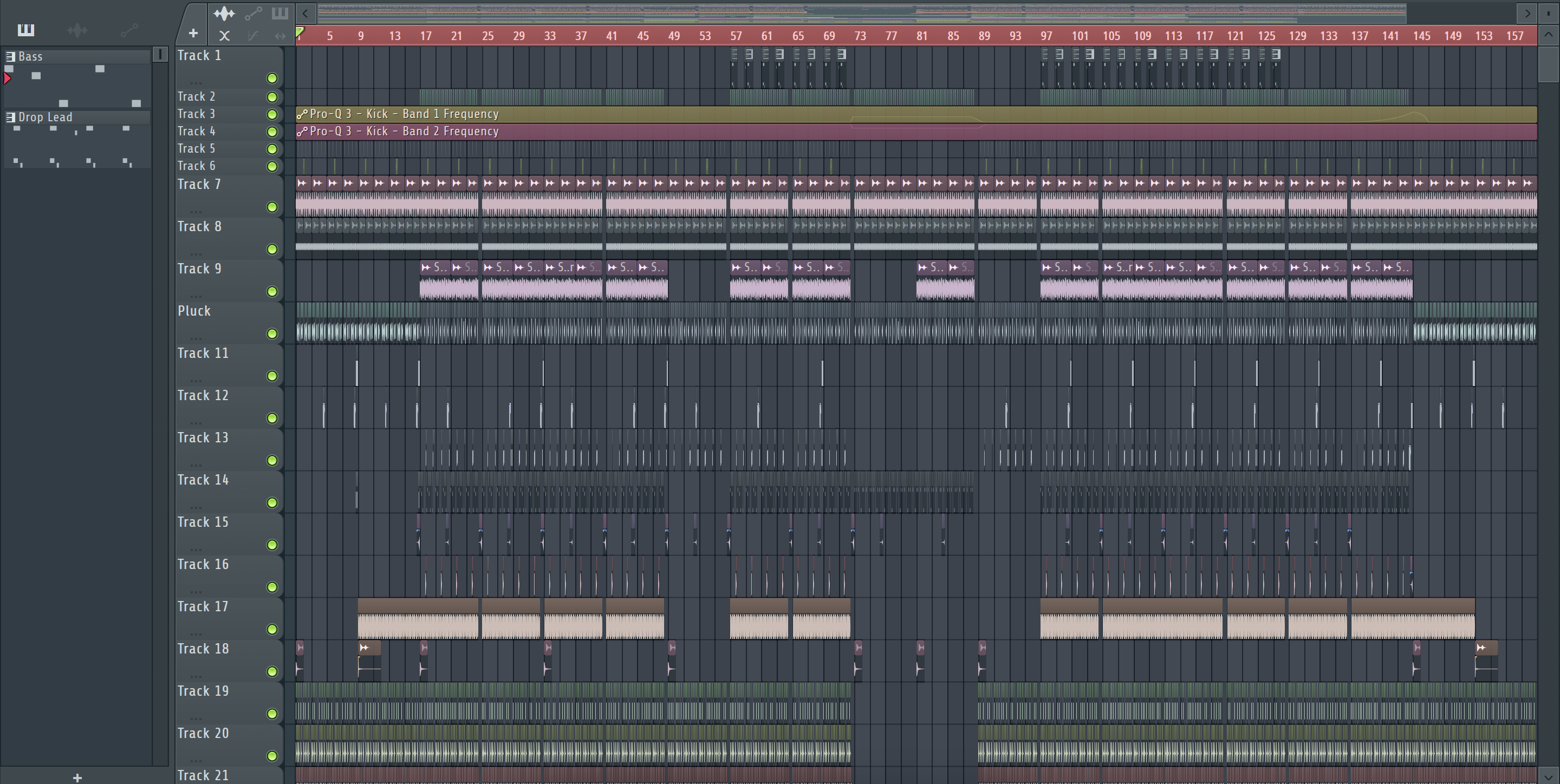The height and width of the screenshot is (784, 1560).
Task: Open clip menu of Track 9's first clip at bar 17
Action: (426, 267)
